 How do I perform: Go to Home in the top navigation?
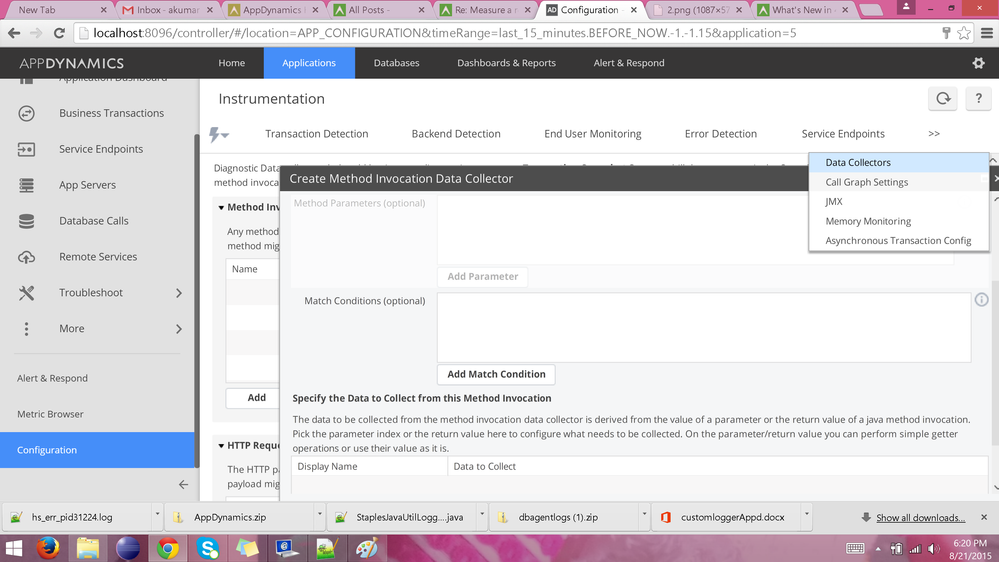[231, 63]
